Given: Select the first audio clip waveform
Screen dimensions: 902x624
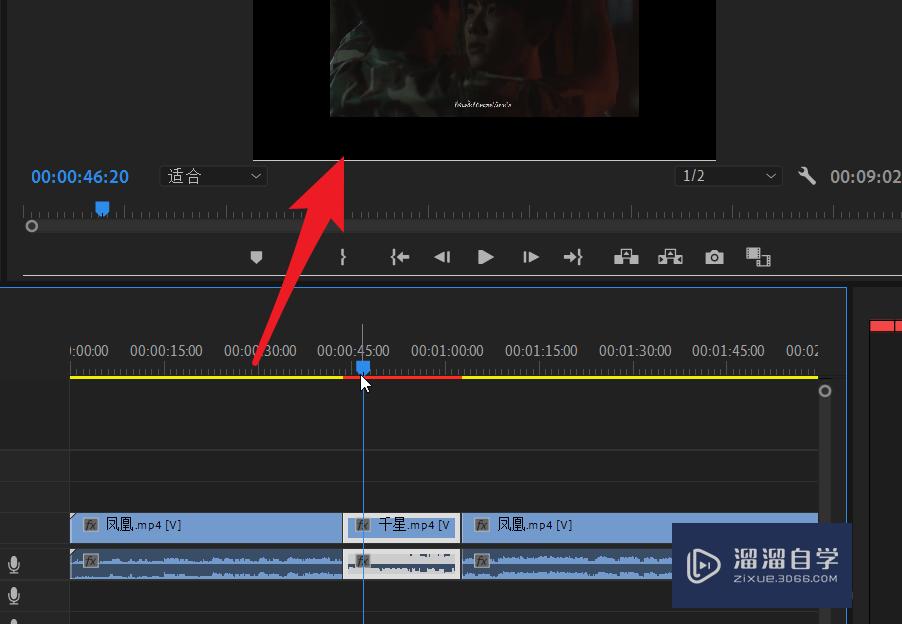Looking at the screenshot, I should (x=206, y=564).
